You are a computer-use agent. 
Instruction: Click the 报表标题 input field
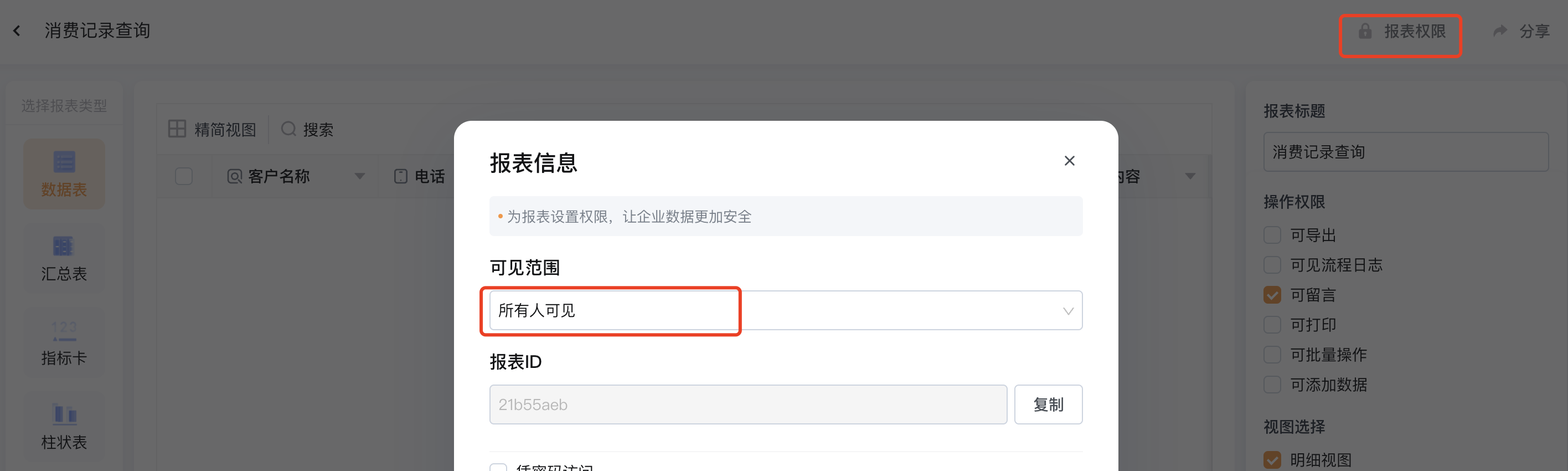(x=1406, y=152)
